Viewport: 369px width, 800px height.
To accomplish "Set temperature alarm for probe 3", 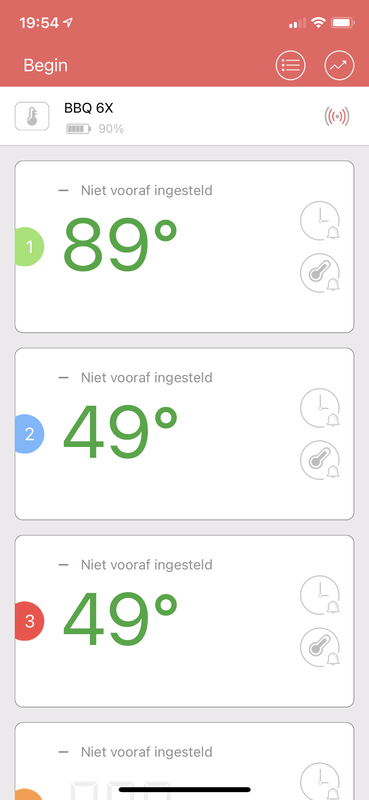I will point(319,647).
